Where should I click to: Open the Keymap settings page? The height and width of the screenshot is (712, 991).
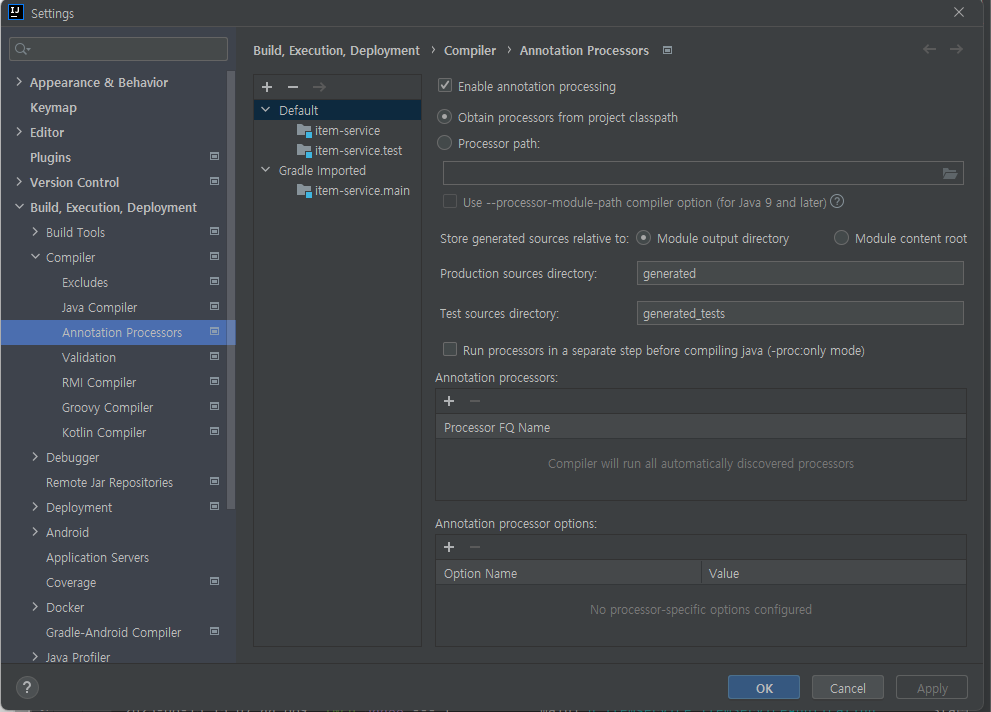pyautogui.click(x=53, y=107)
